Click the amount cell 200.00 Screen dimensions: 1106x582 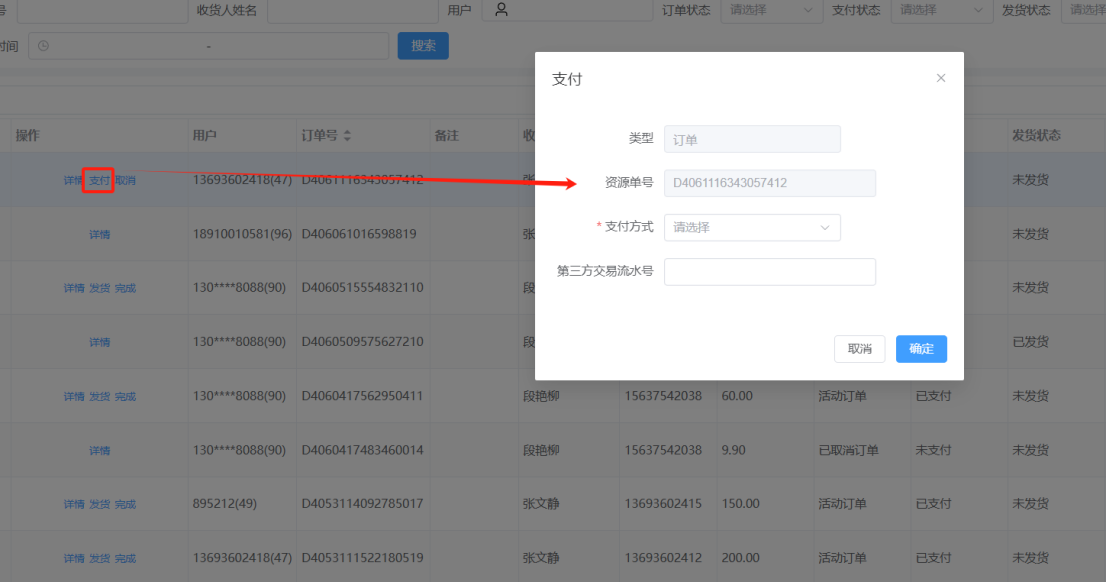(x=741, y=557)
